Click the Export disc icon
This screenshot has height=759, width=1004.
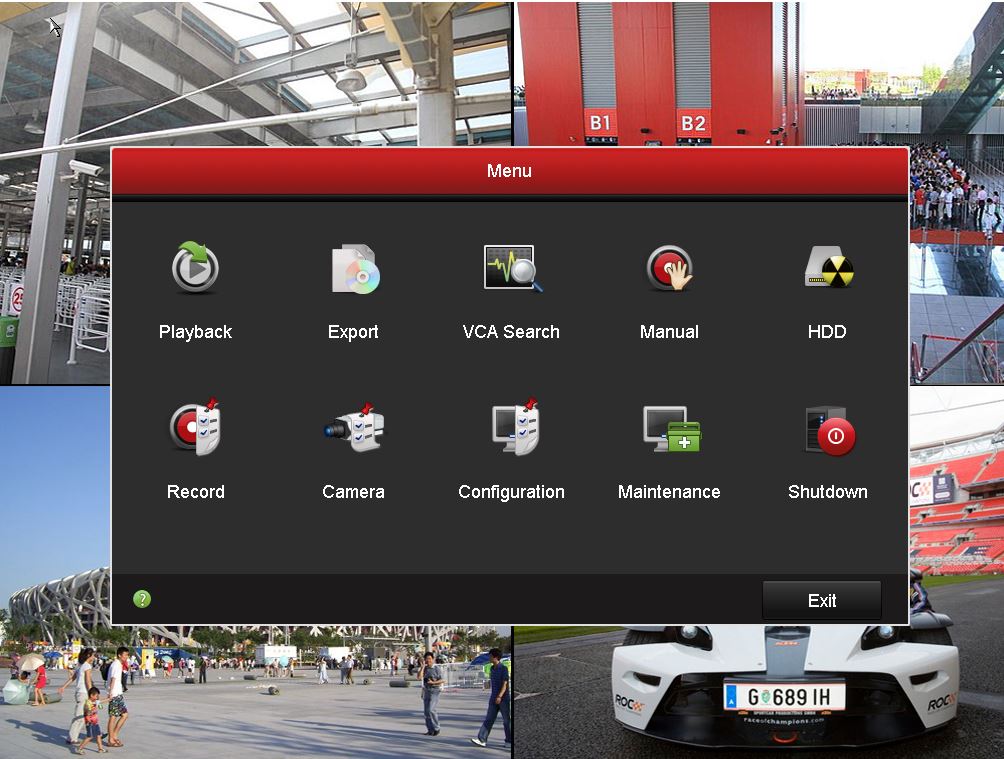353,268
